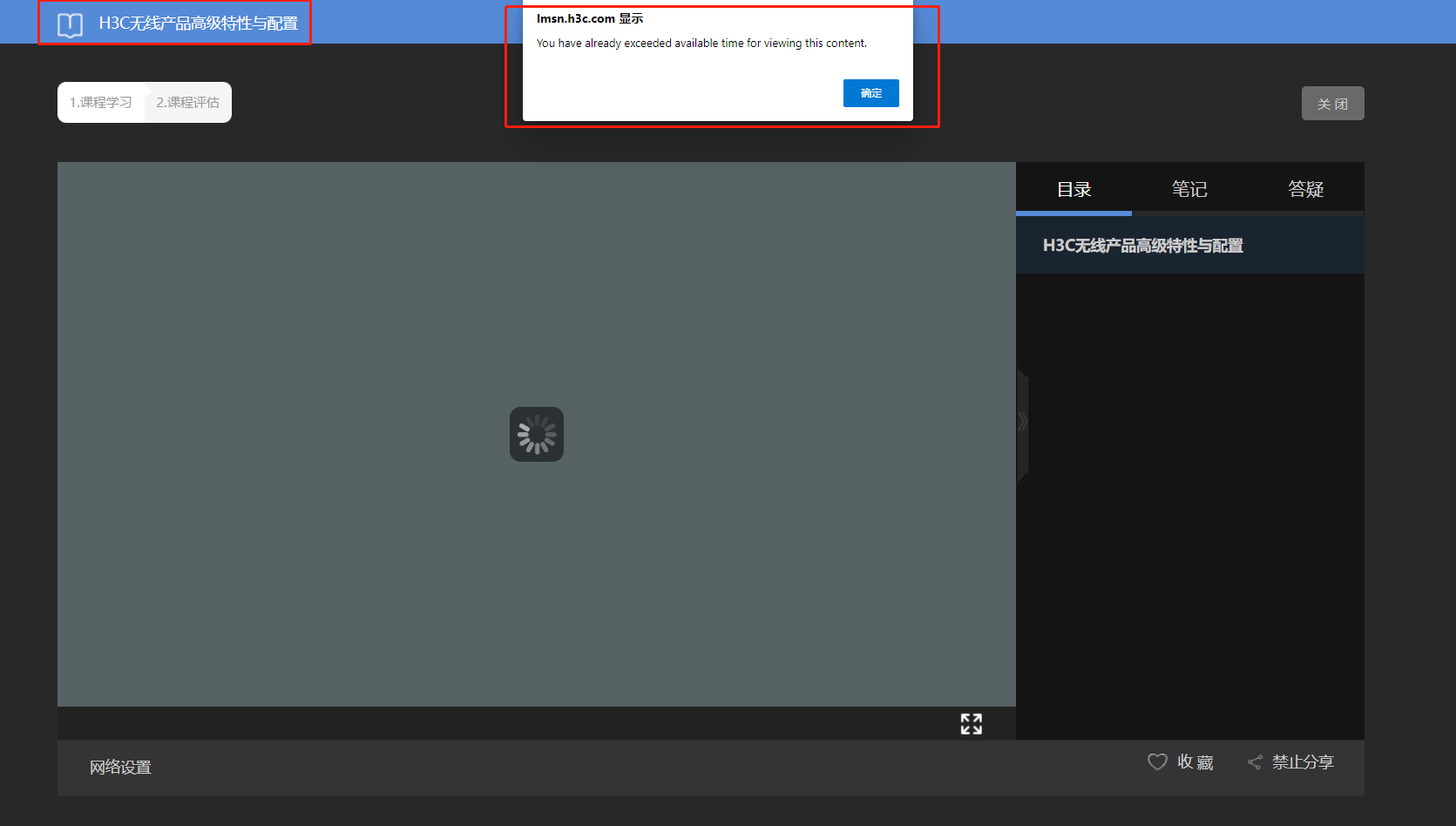Viewport: 1456px width, 826px height.
Task: Click the lmsn.h3c.com 显示 dialog title
Action: click(590, 18)
